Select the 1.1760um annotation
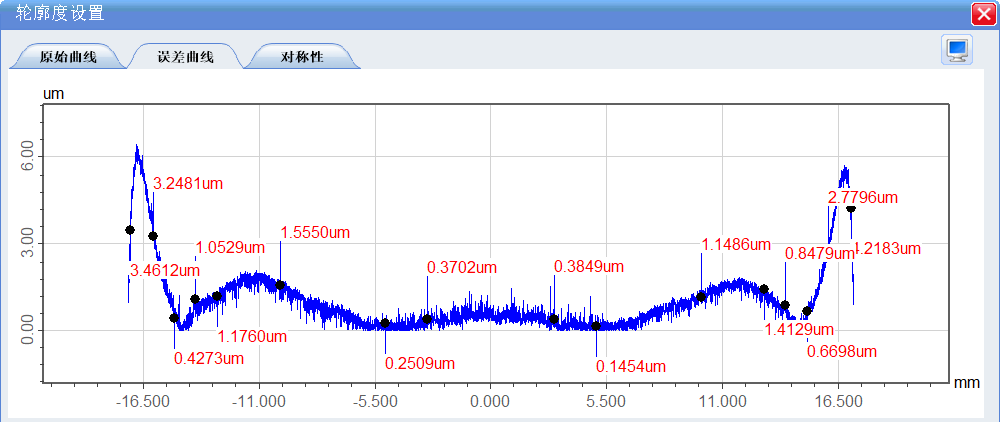 click(x=252, y=336)
